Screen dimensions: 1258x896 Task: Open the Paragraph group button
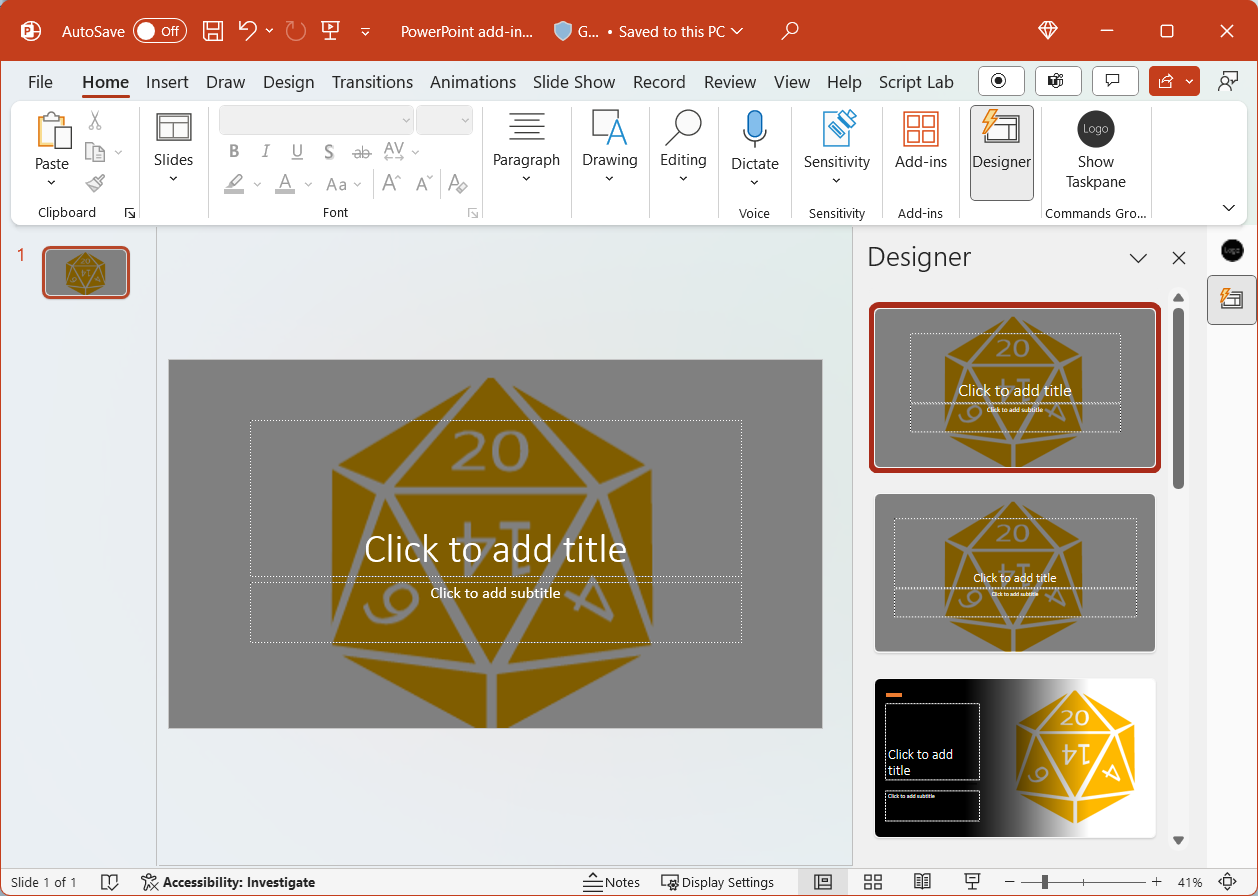coord(526,149)
